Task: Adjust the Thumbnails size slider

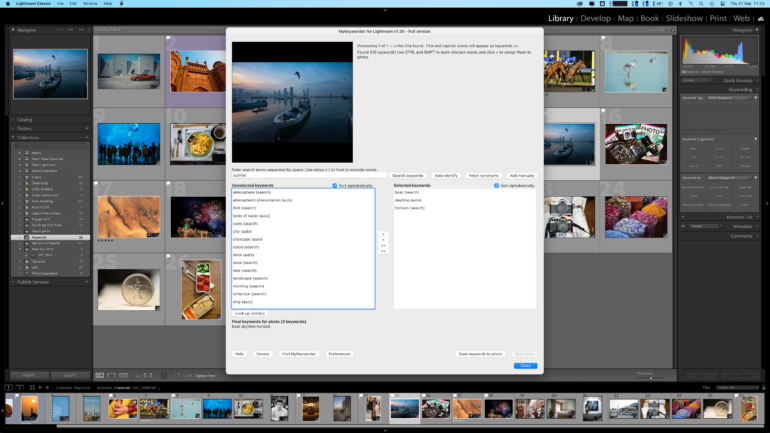Action: coord(651,378)
